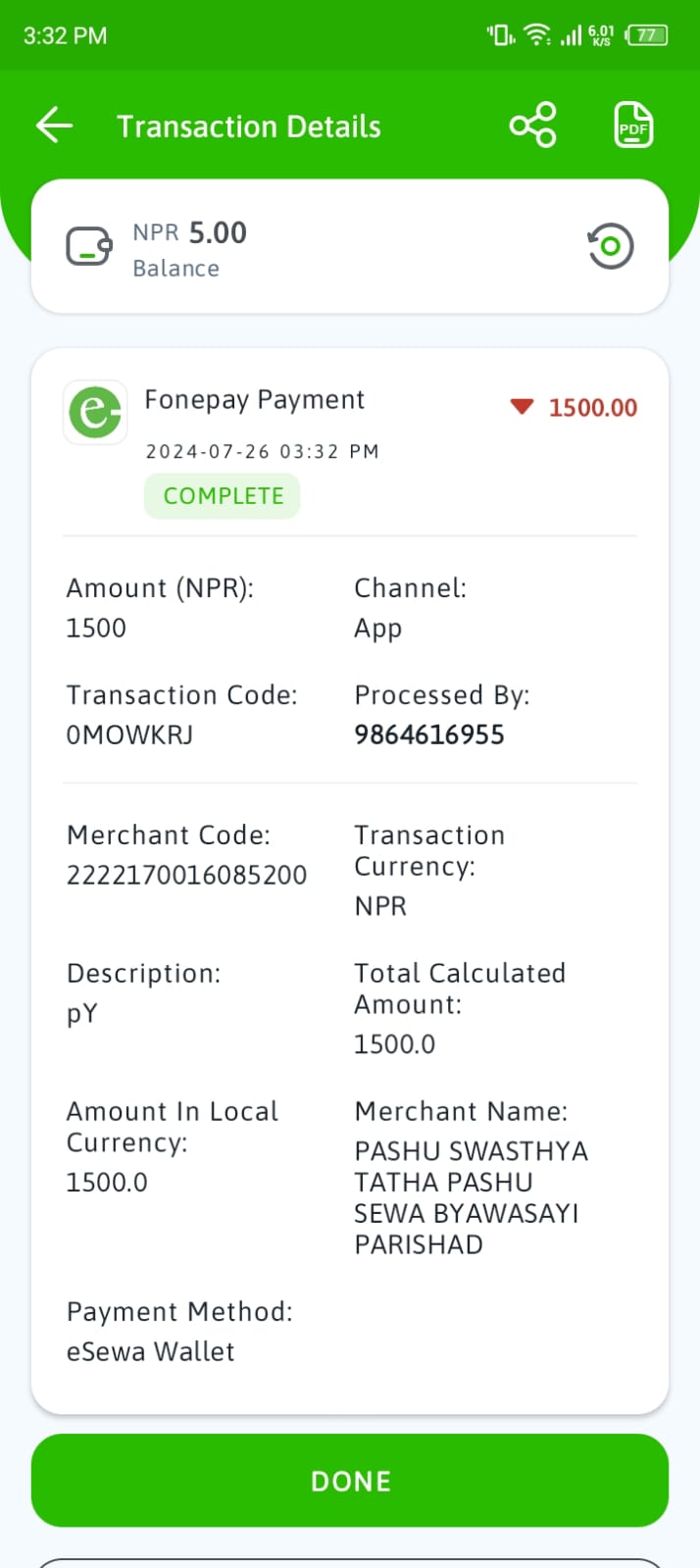Tap the Transaction Details title

click(x=249, y=126)
